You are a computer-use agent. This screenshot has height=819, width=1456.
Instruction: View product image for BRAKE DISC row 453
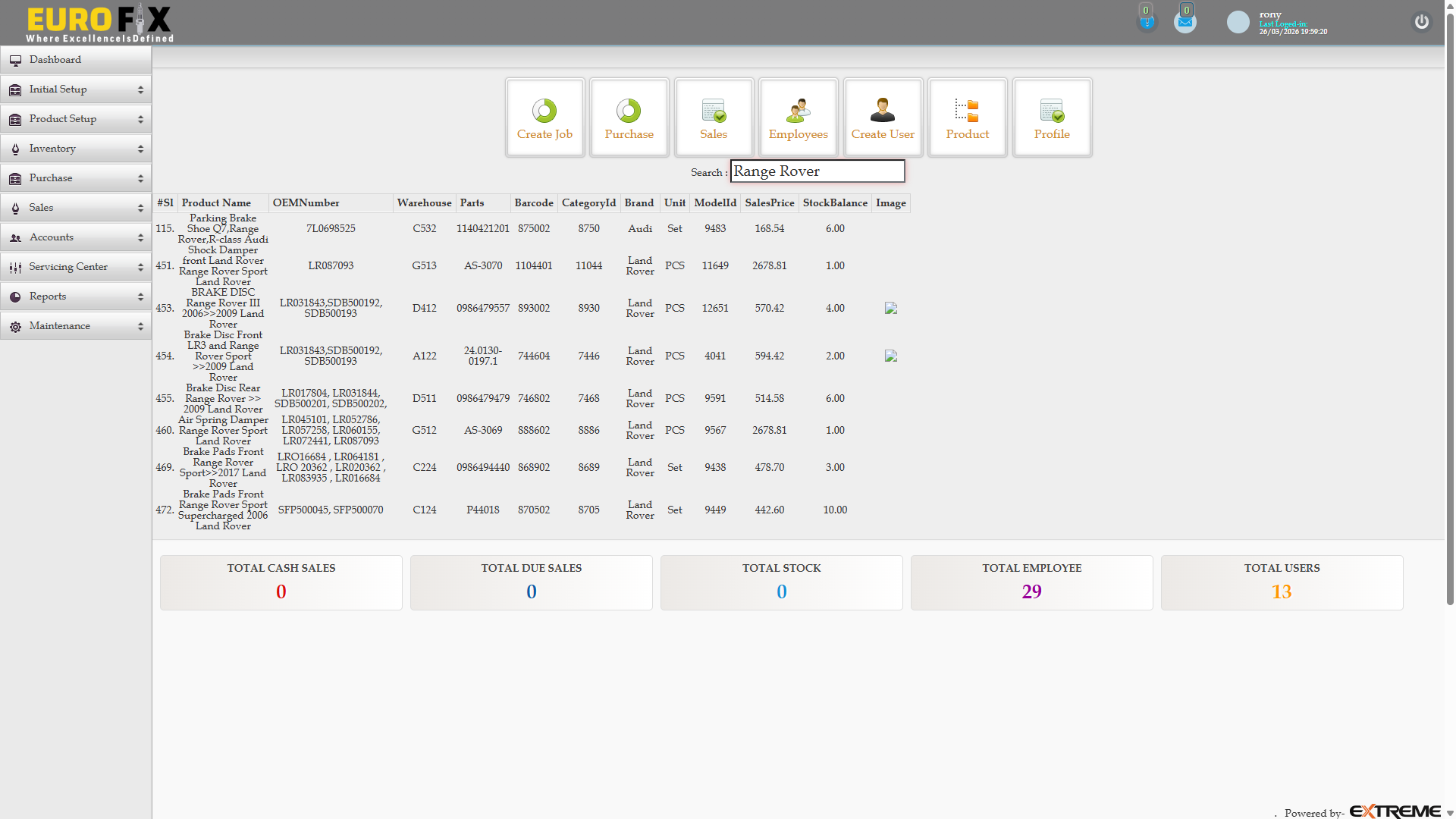pyautogui.click(x=891, y=308)
